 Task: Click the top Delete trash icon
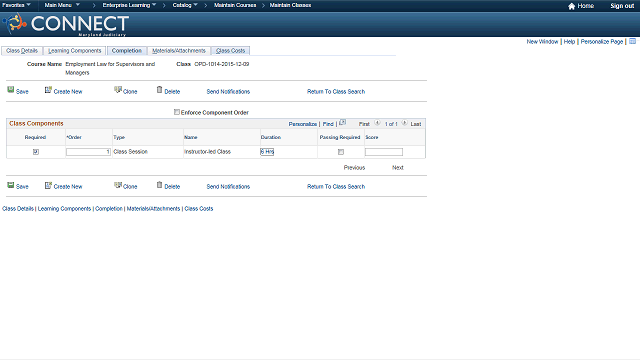[x=160, y=90]
